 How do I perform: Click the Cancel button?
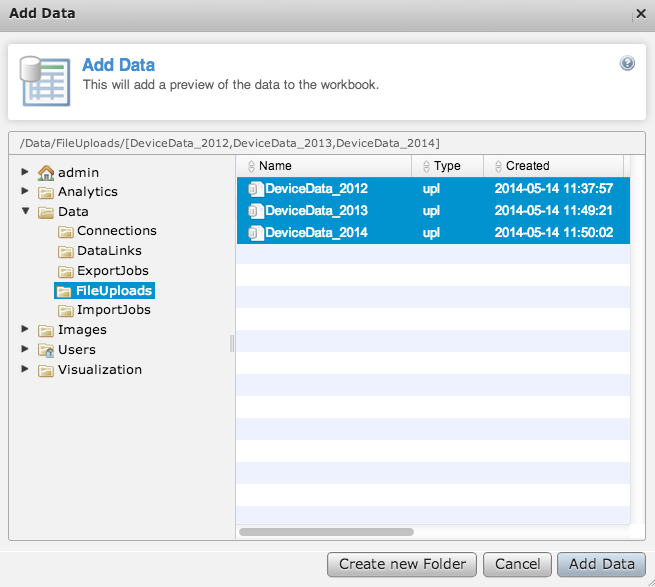click(x=518, y=564)
